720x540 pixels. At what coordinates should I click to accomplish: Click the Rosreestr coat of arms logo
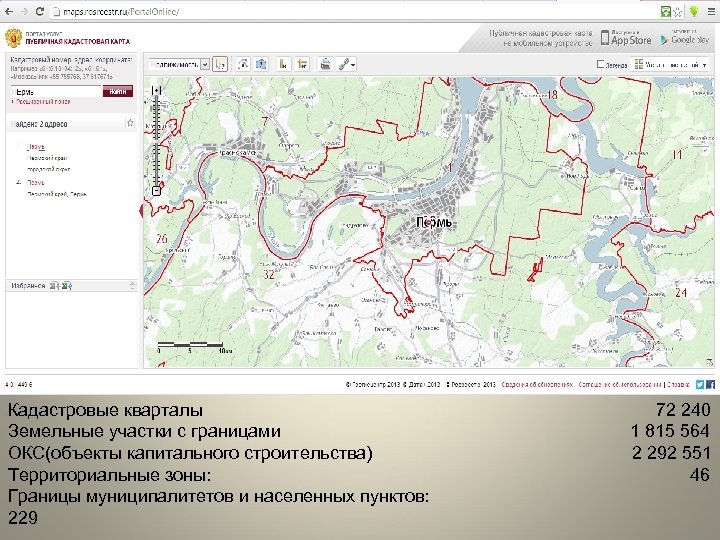coord(13,38)
